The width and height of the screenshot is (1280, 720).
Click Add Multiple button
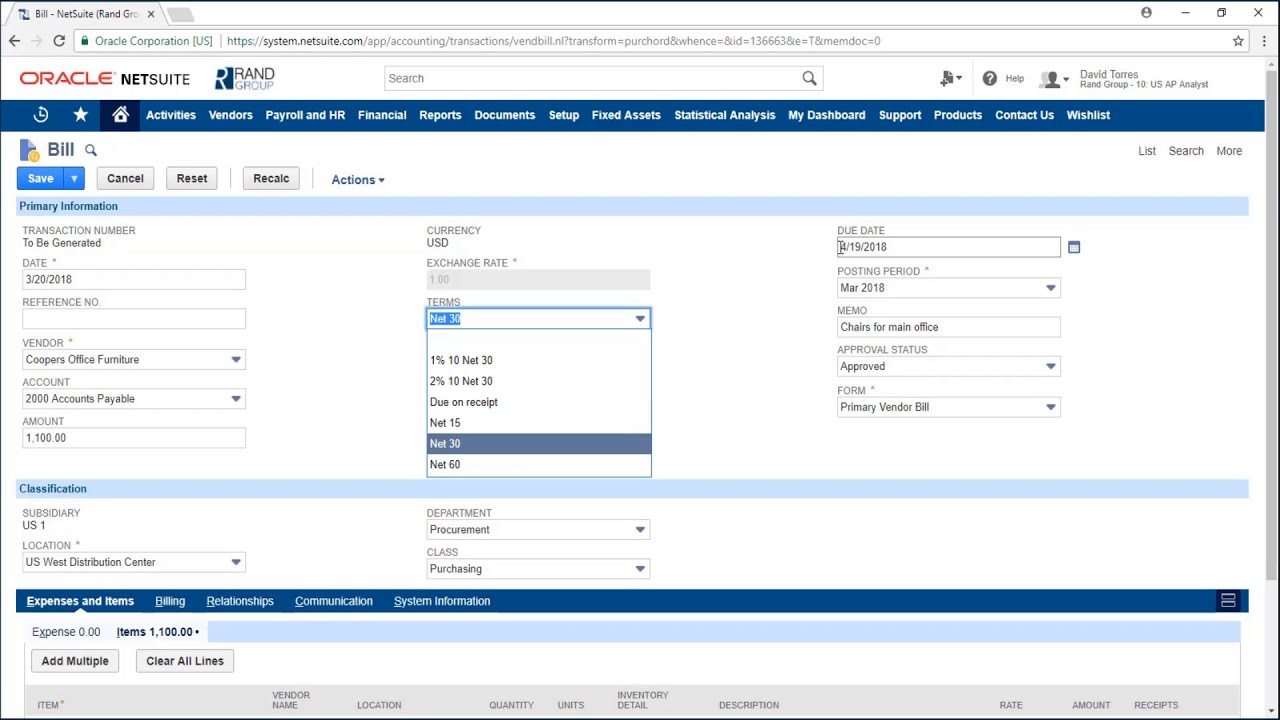pyautogui.click(x=75, y=661)
